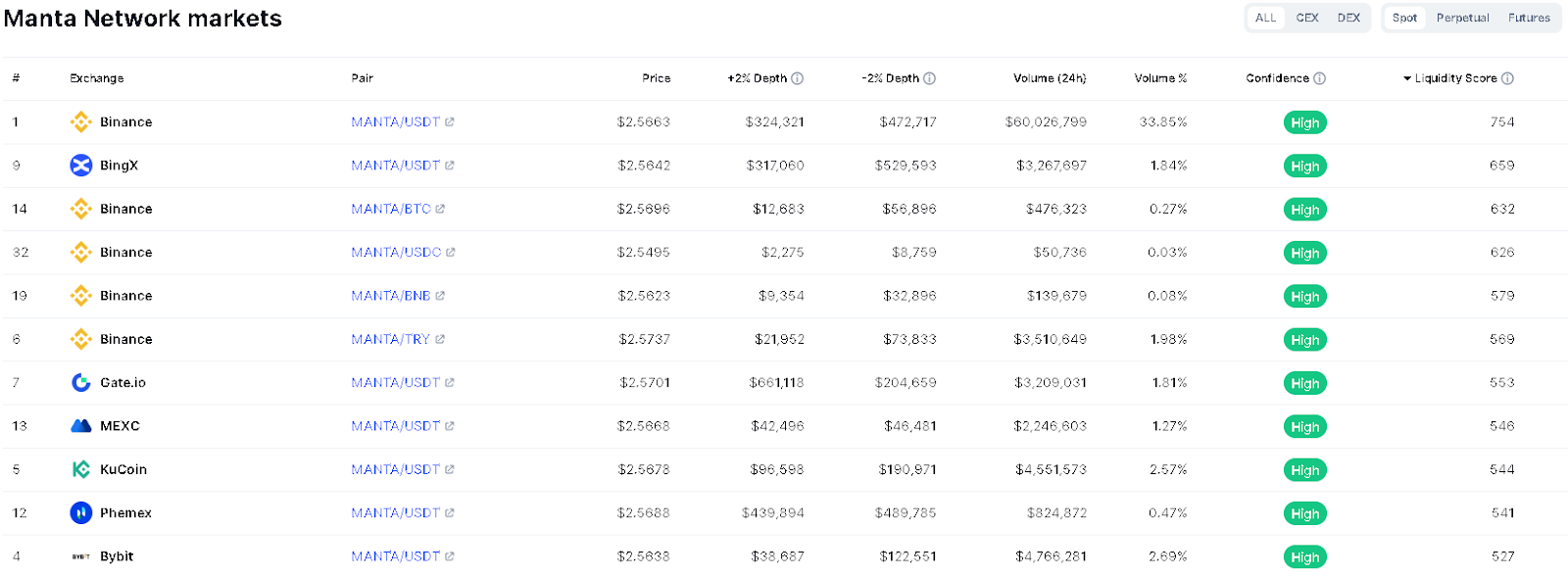Switch filter to DEX exchanges

coord(1349,18)
